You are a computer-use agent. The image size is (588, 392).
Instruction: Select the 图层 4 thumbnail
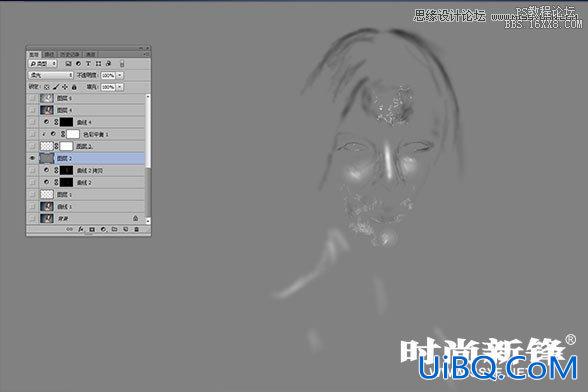[47, 110]
